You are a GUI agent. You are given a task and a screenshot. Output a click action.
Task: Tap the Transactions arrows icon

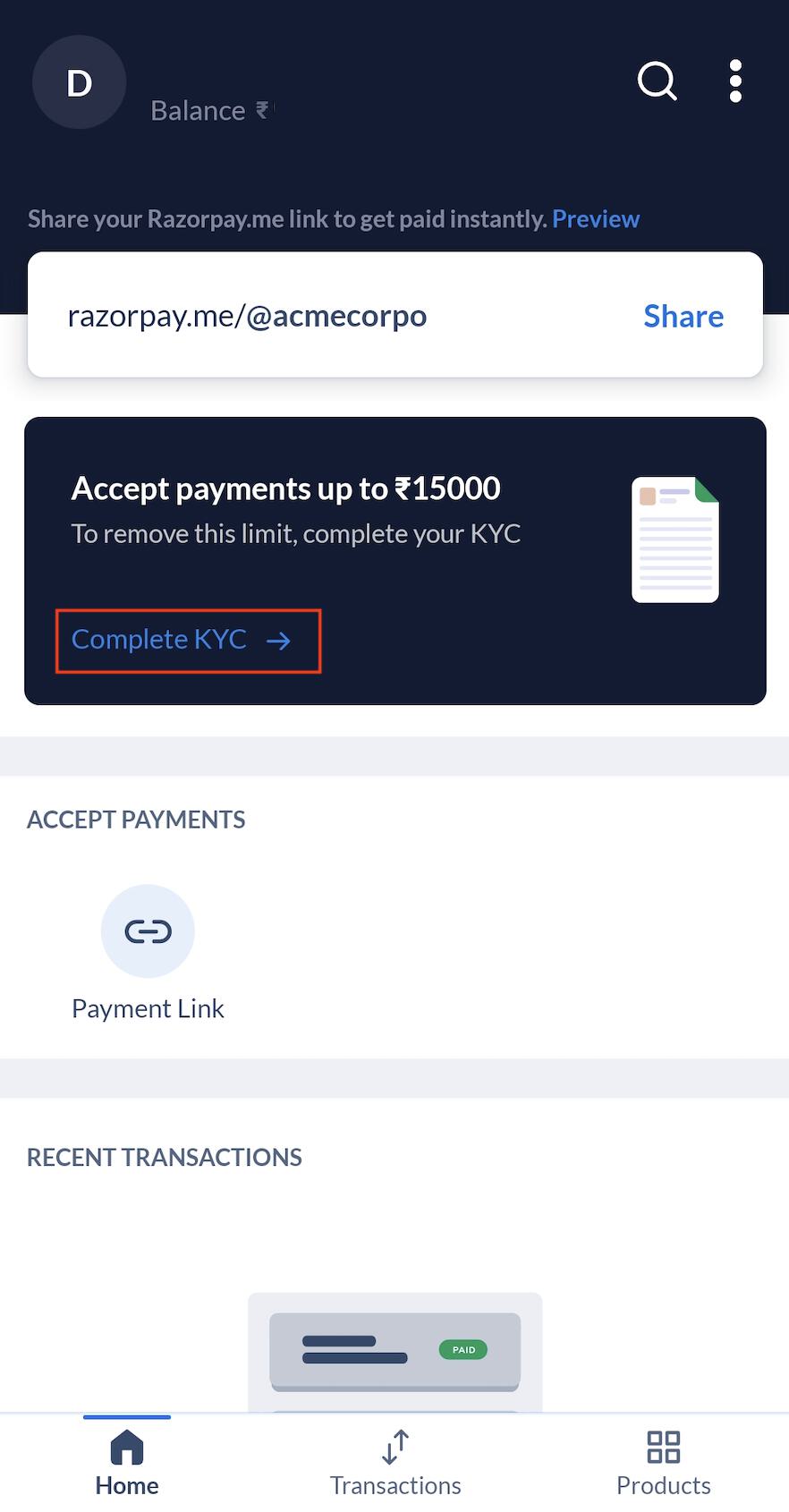[x=395, y=1447]
